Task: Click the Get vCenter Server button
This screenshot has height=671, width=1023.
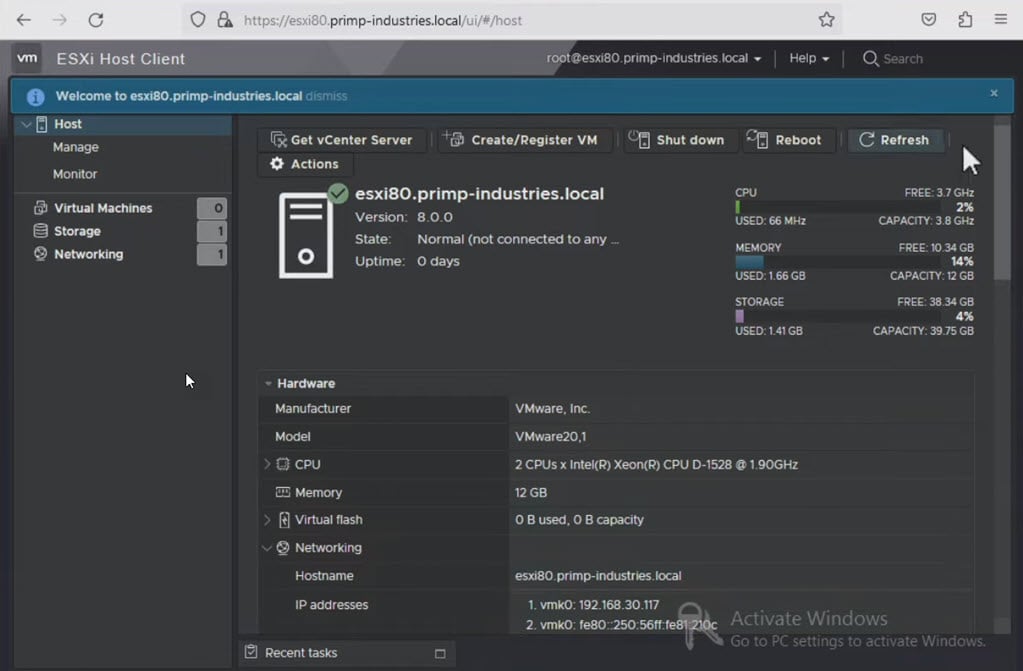Action: tap(342, 140)
